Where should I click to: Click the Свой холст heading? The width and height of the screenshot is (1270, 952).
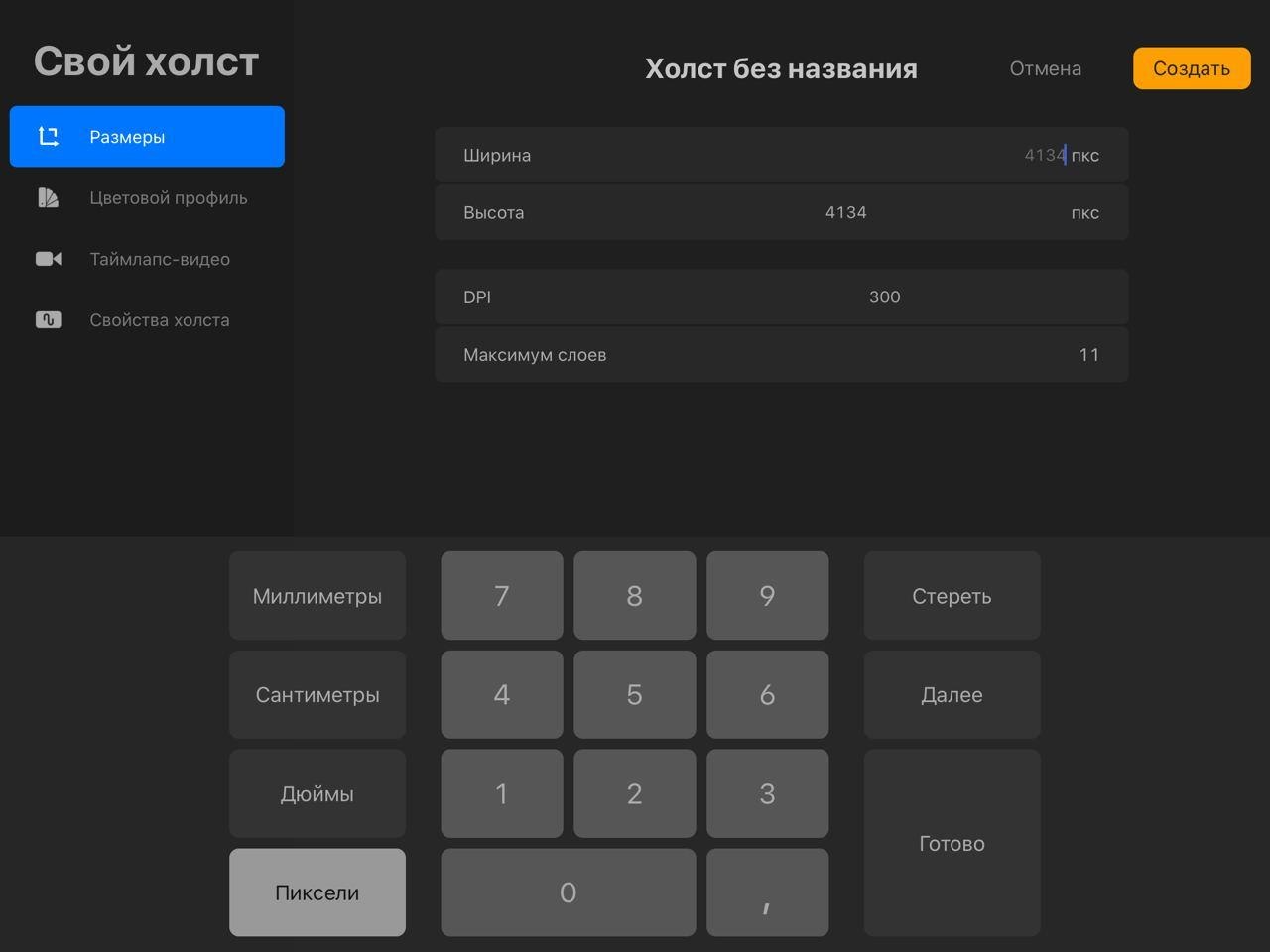point(147,61)
